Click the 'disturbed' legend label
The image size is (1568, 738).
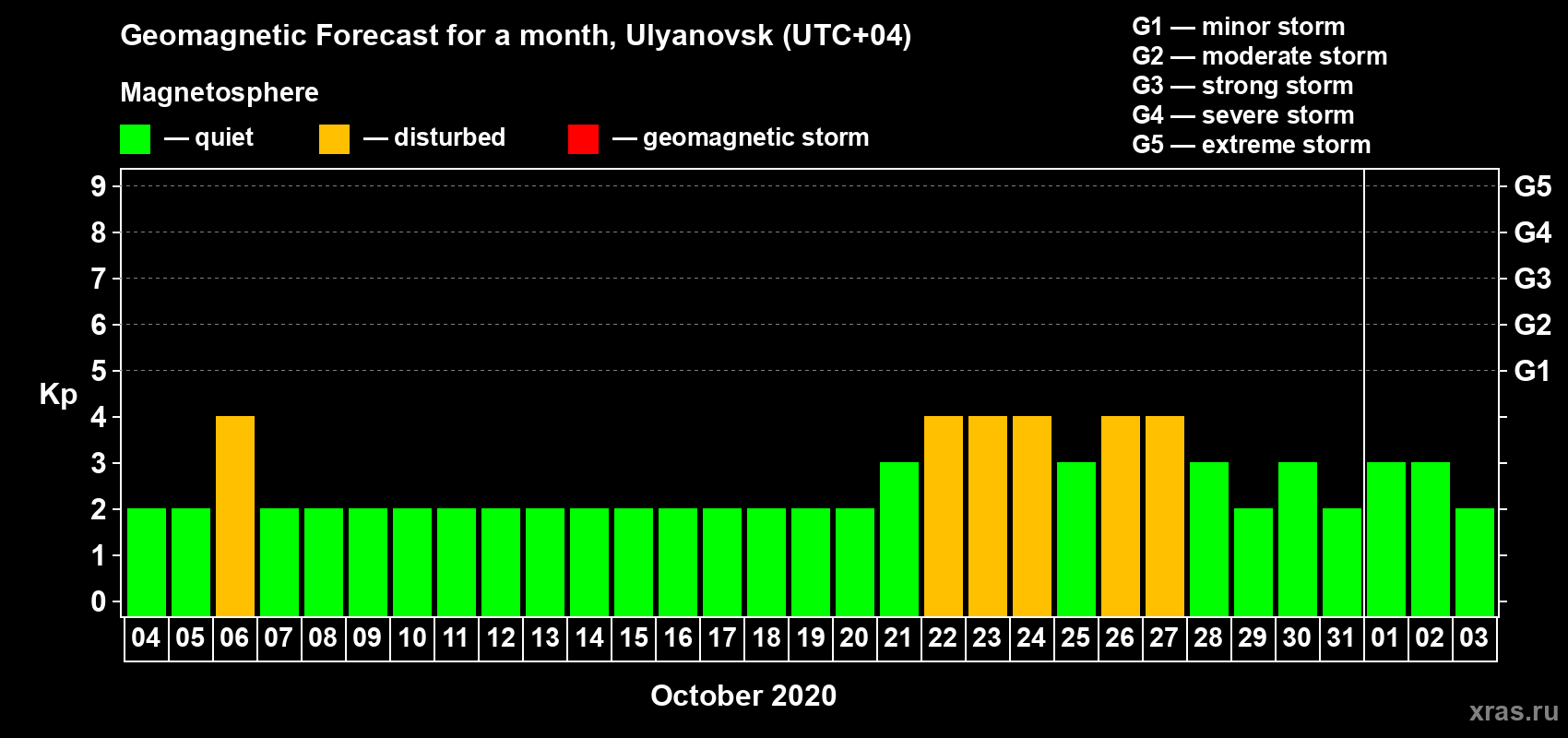(450, 137)
